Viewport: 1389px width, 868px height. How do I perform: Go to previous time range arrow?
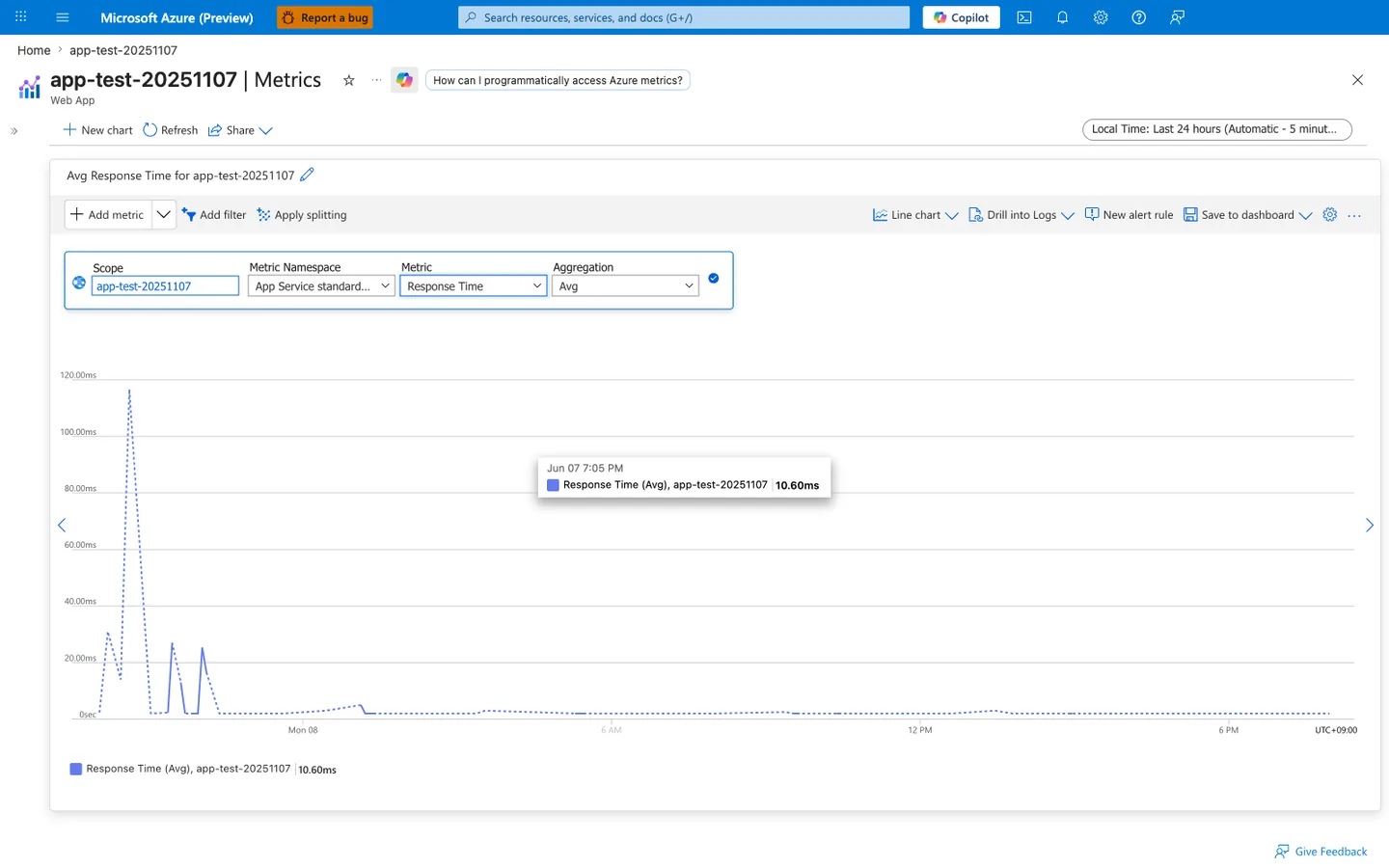click(x=62, y=525)
